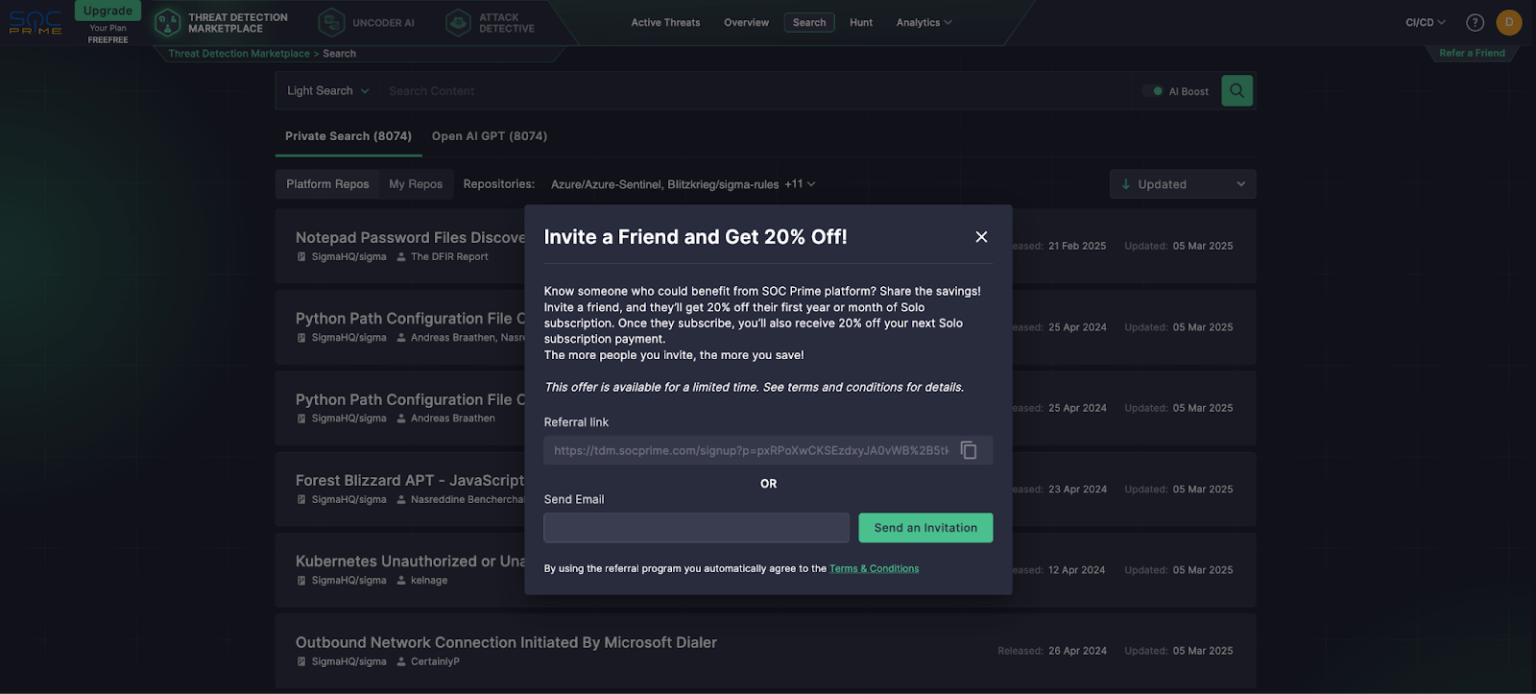Open the user profile avatar
Screen dimensions: 1536x694
(1509, 21)
